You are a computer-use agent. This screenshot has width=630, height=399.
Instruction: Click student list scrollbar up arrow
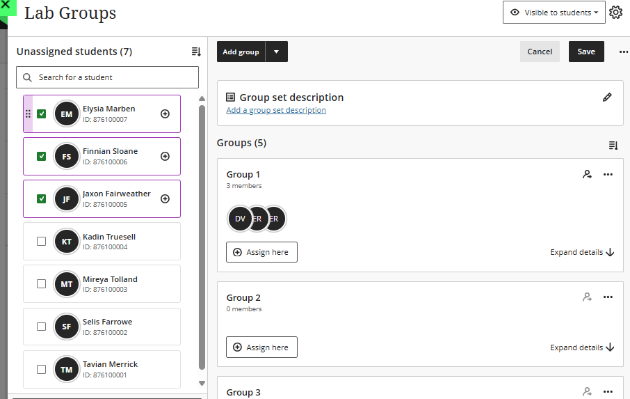202,98
